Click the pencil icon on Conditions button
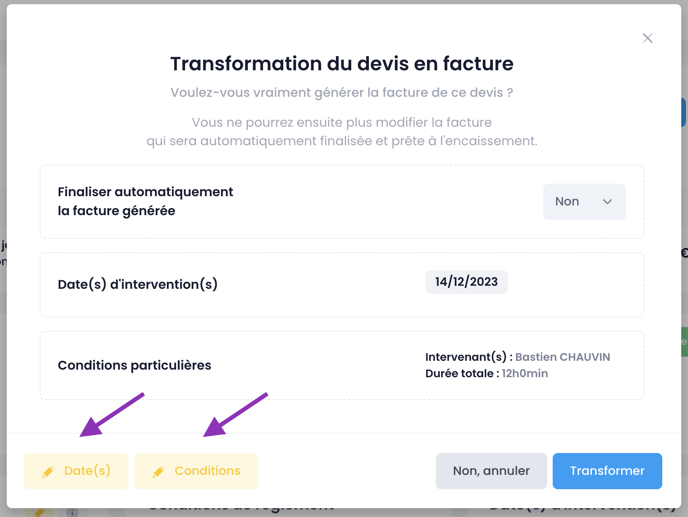The width and height of the screenshot is (688, 517). (158, 472)
